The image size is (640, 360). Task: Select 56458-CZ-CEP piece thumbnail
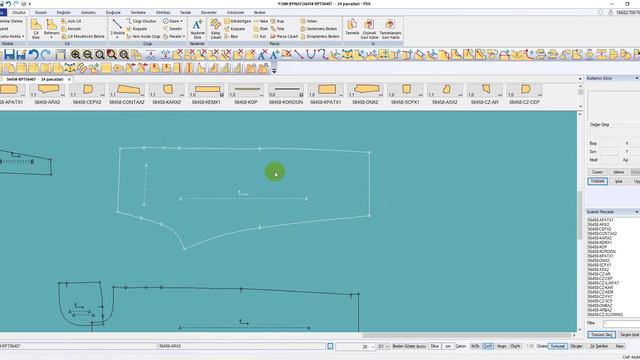point(524,94)
